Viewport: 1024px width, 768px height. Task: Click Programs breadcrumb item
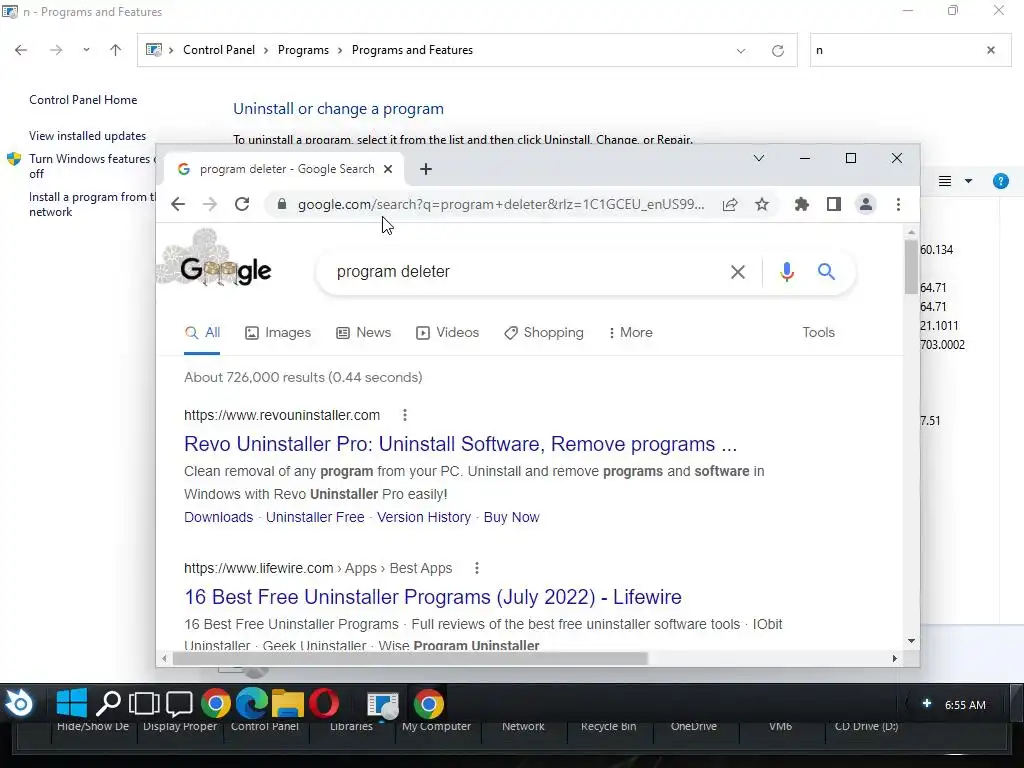pos(303,50)
